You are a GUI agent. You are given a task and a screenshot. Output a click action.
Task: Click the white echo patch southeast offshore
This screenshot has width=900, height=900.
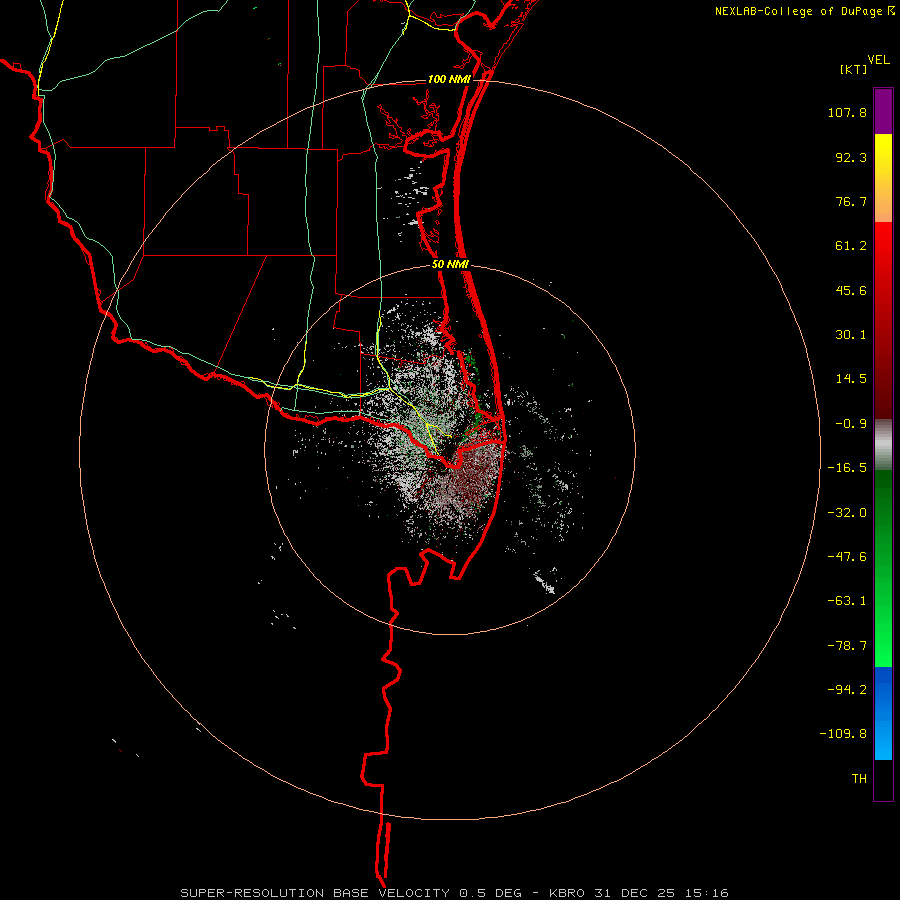coord(544,581)
